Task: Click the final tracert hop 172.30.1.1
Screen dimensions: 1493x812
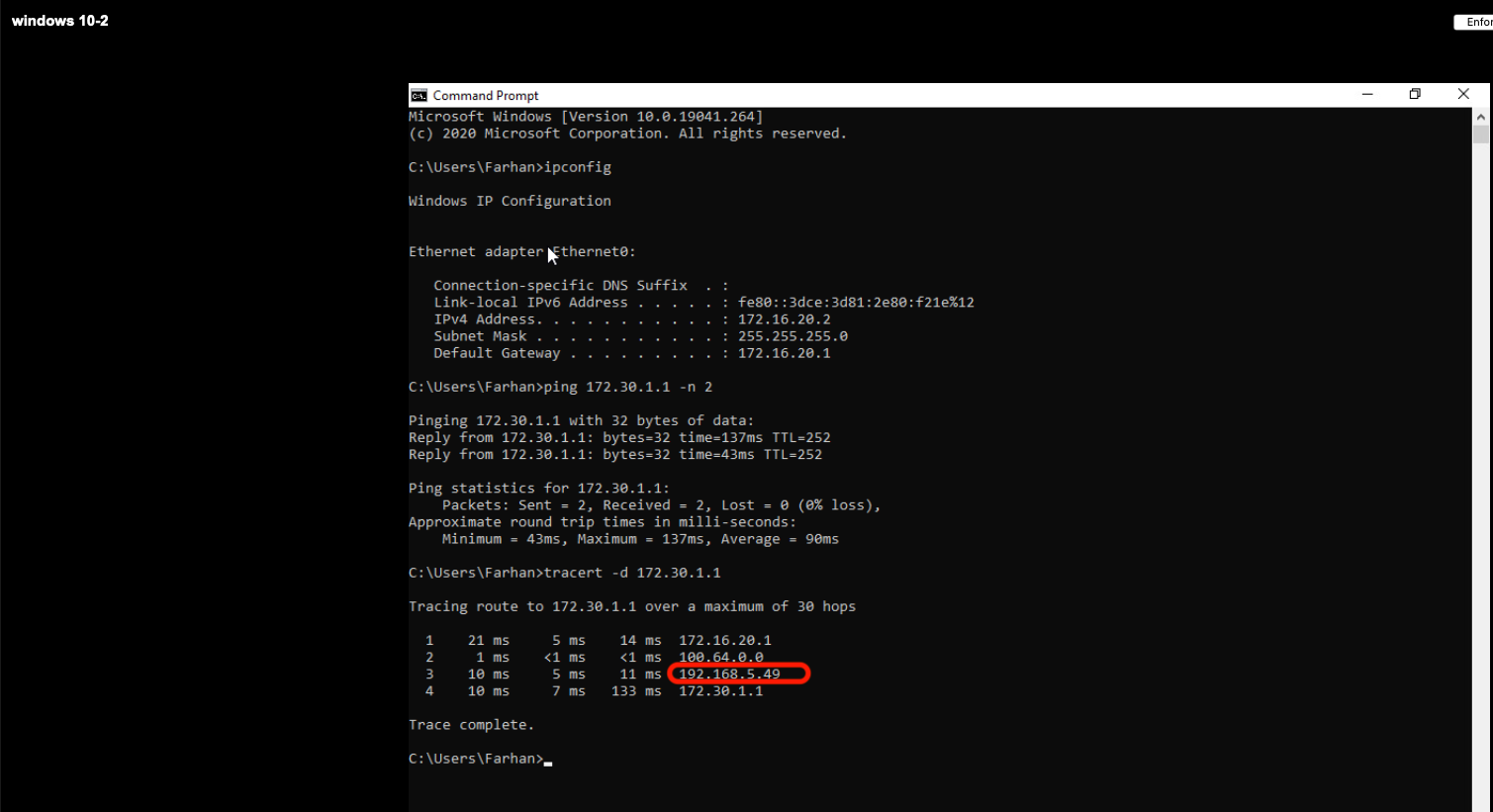Action: [720, 691]
